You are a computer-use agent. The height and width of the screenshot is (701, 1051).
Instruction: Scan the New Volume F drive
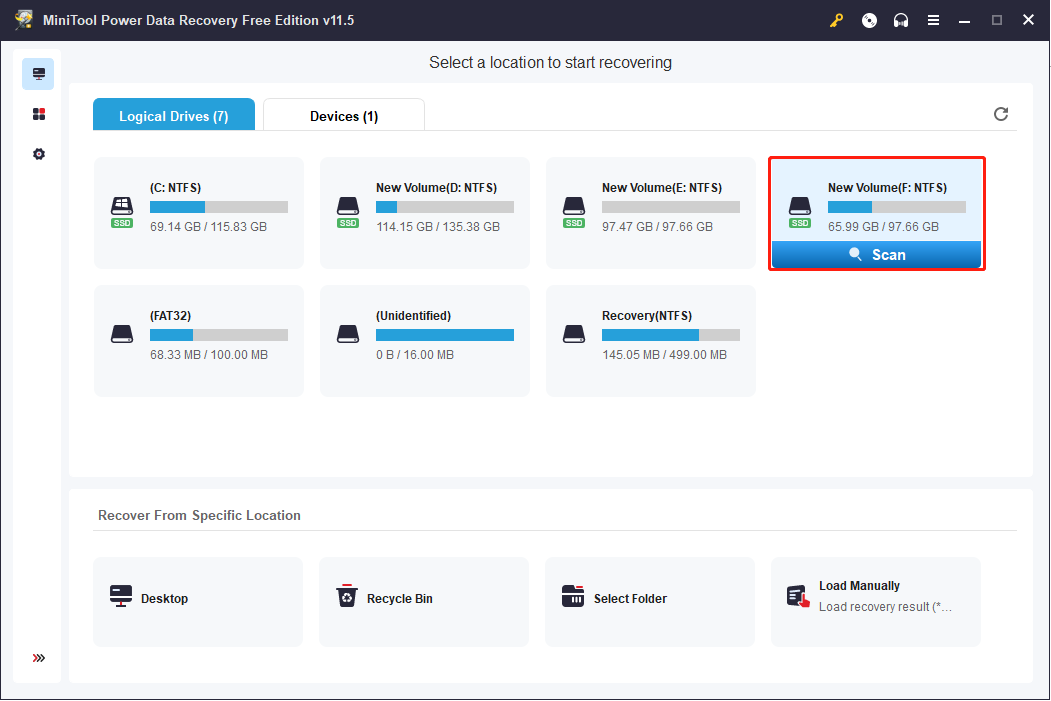pos(877,255)
